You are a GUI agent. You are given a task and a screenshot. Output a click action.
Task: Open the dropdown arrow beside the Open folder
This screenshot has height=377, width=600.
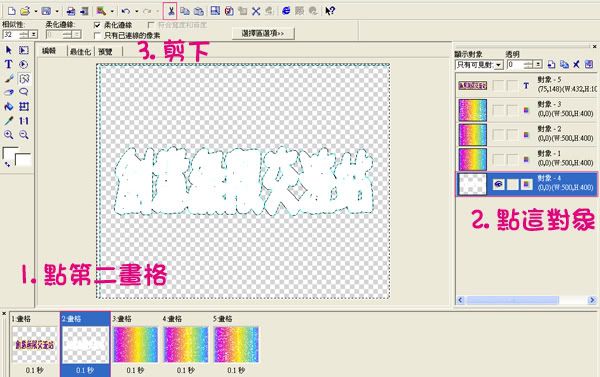(x=36, y=11)
